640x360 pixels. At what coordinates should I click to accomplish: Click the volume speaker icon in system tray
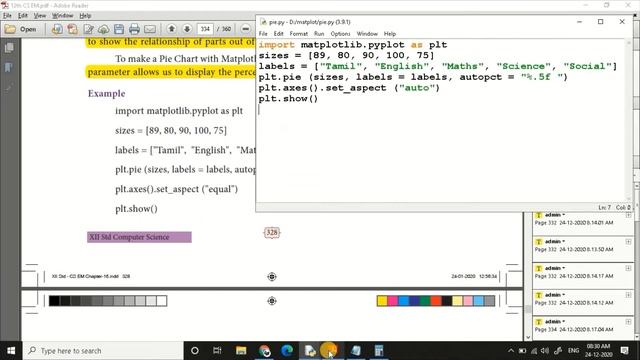[x=545, y=351]
